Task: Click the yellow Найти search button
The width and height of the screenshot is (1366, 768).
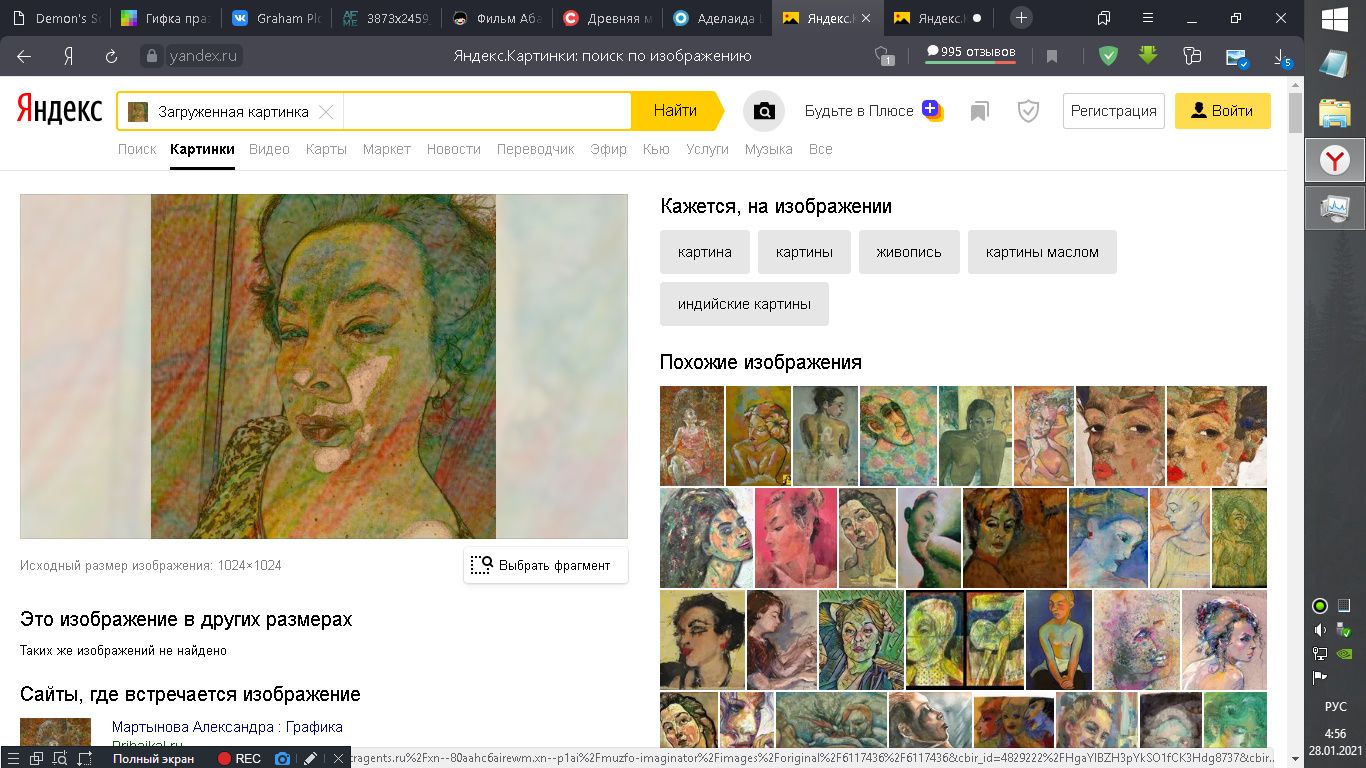Action: [x=677, y=111]
